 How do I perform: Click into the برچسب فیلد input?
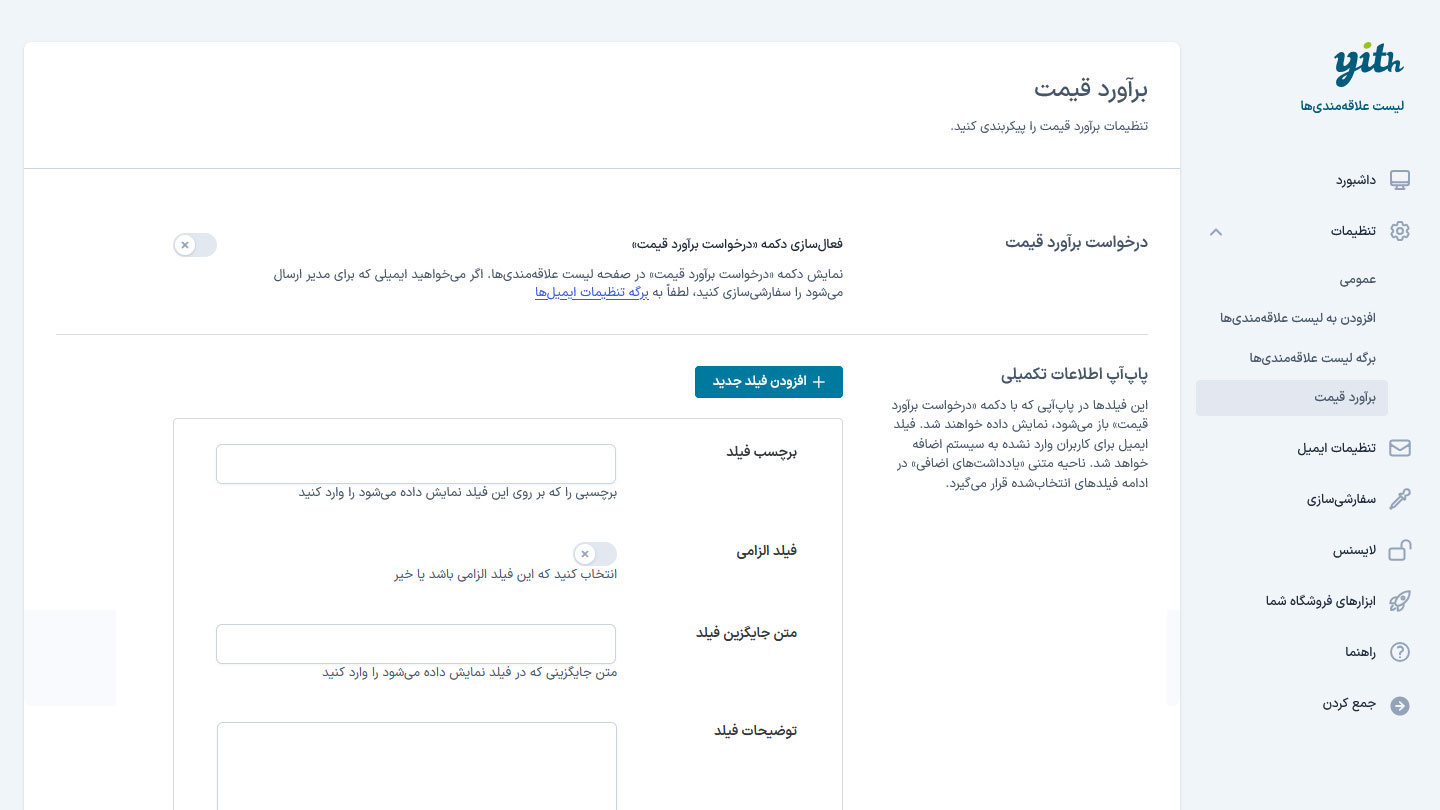[x=416, y=464]
